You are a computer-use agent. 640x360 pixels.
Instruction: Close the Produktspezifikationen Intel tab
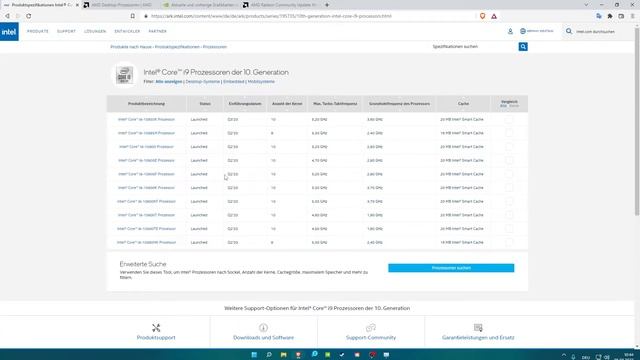pos(77,5)
